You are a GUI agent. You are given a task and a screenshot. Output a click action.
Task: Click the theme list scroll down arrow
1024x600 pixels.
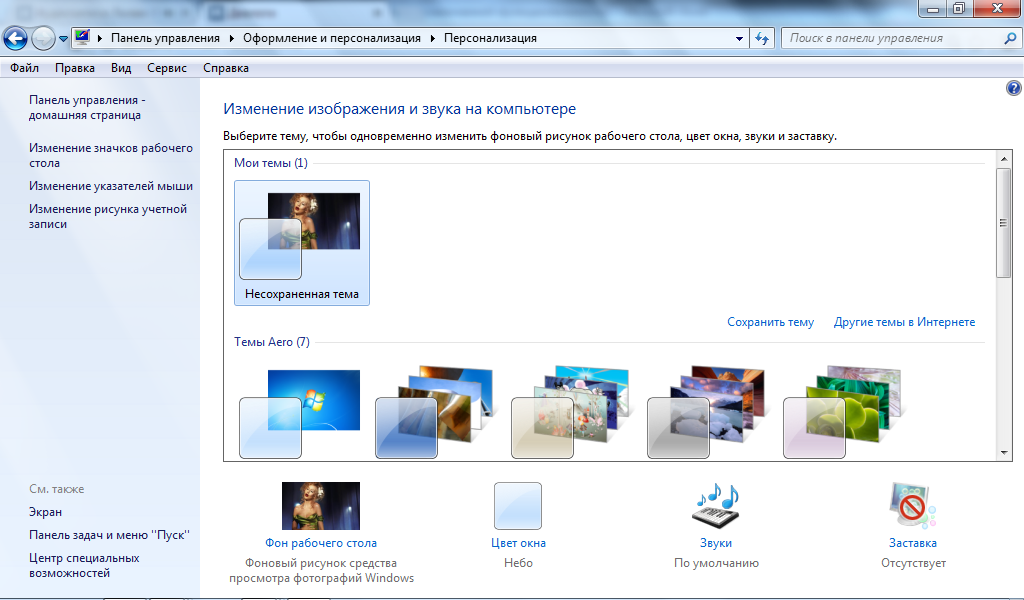point(1004,452)
